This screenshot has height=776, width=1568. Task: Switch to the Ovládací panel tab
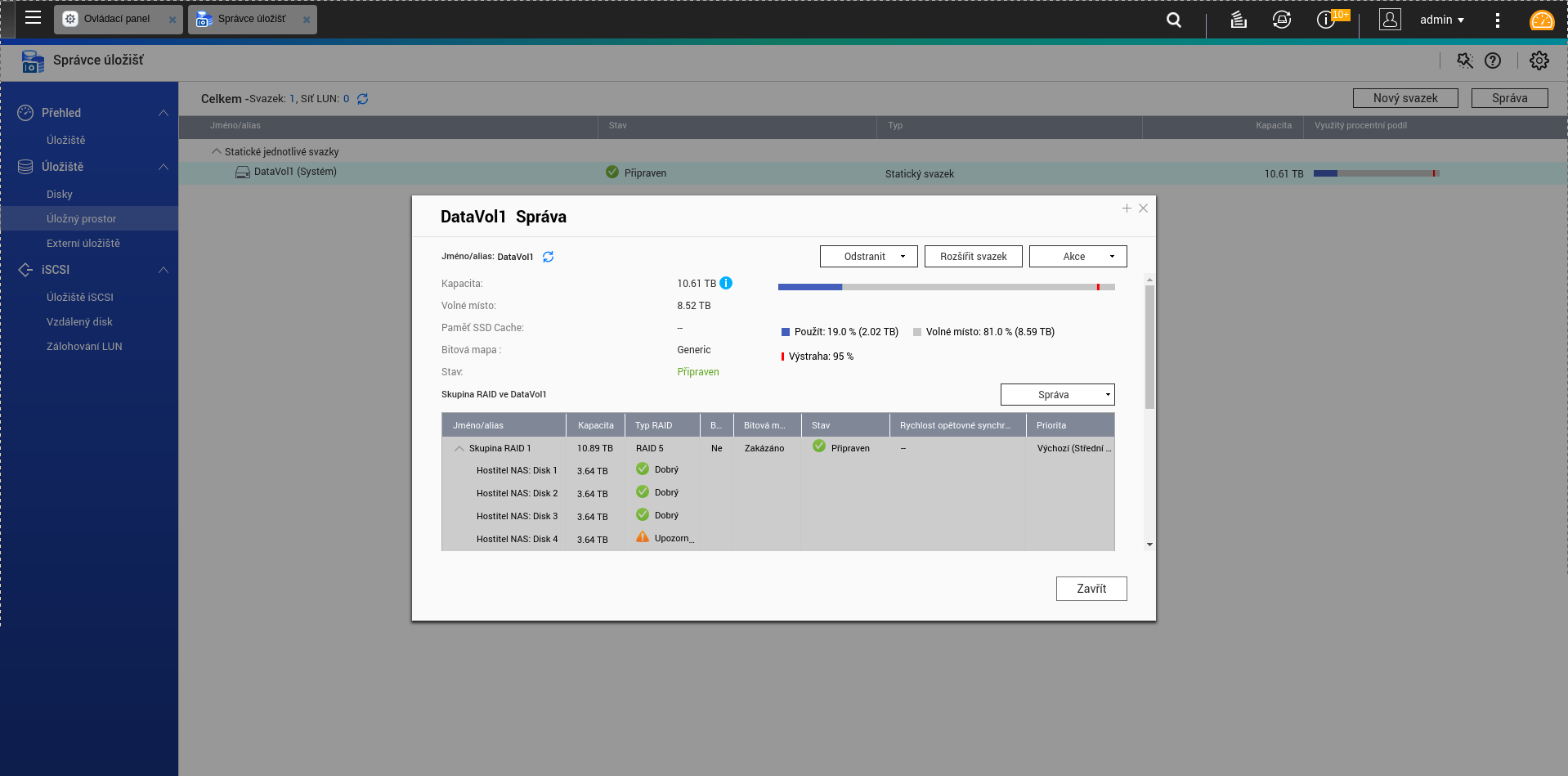click(x=116, y=19)
